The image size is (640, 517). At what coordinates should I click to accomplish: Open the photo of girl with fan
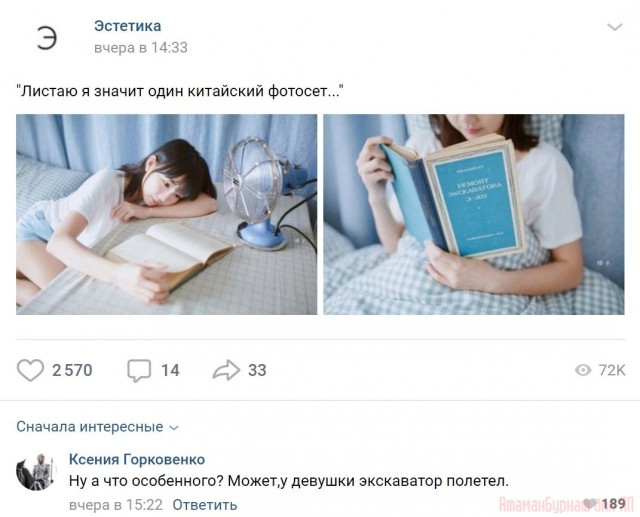coord(167,214)
